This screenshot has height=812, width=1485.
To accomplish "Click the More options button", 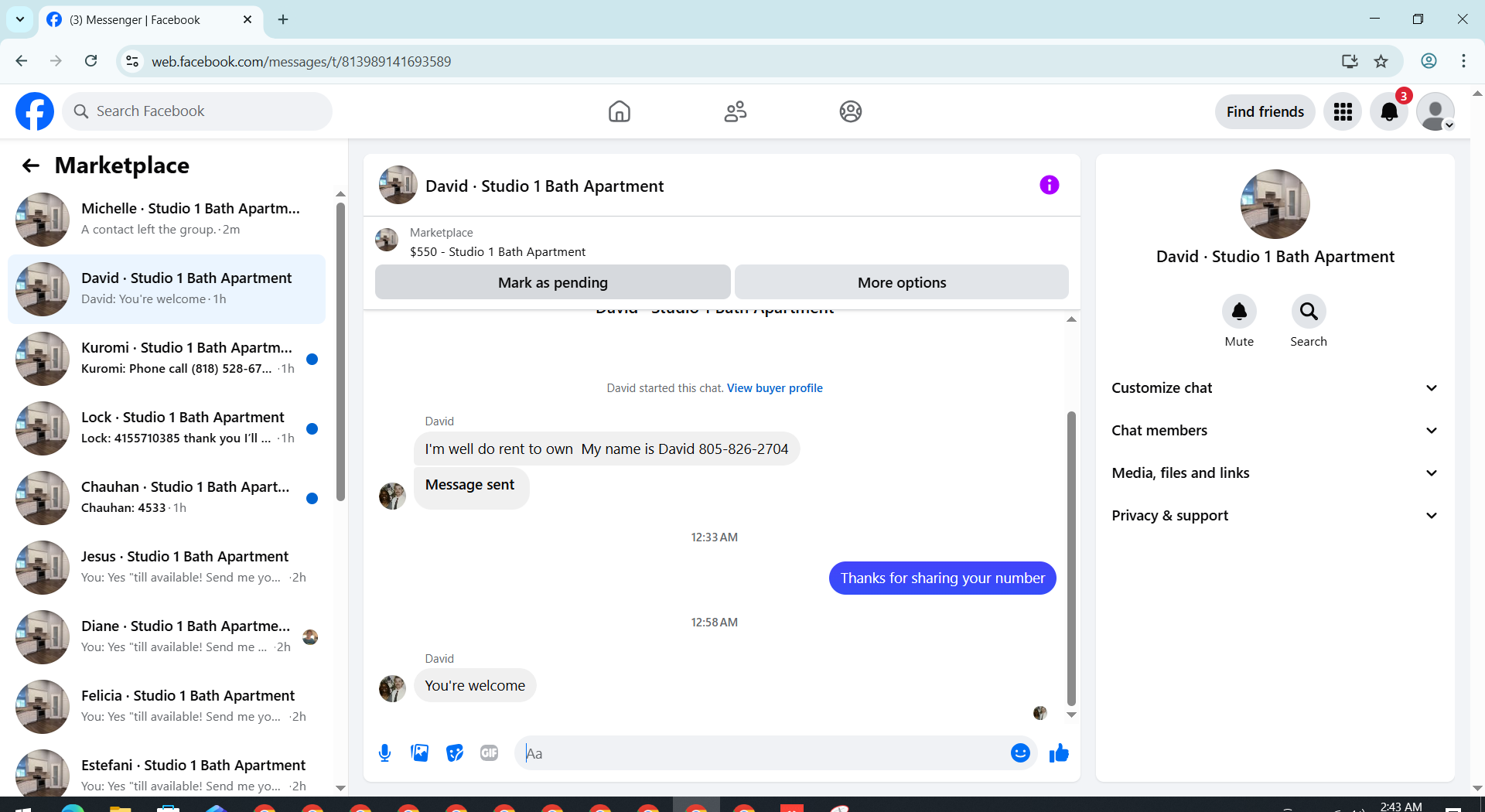I will tap(902, 282).
